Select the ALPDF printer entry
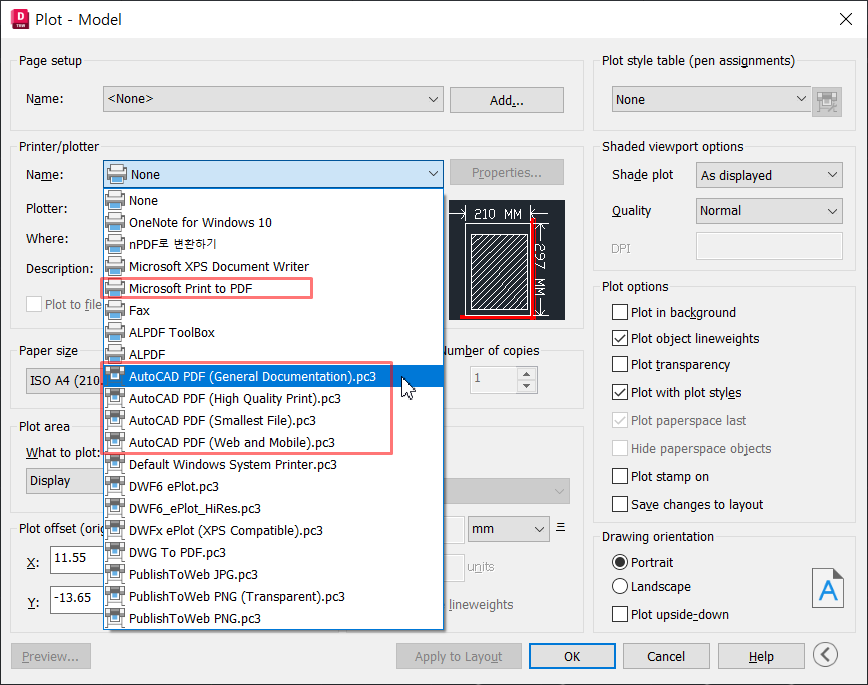 tap(273, 354)
